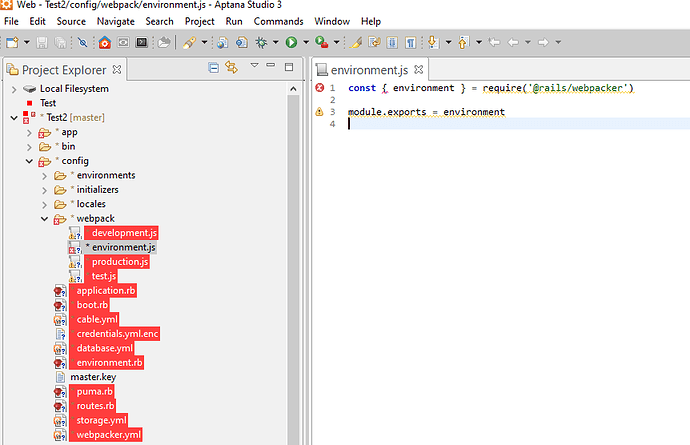Open the Window menu
Viewport: 690px width, 445px height.
tap(332, 21)
